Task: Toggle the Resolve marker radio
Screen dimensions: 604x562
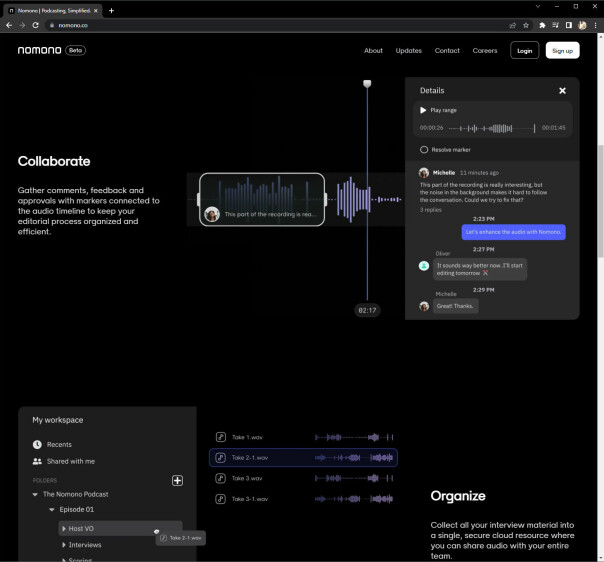Action: pyautogui.click(x=424, y=149)
